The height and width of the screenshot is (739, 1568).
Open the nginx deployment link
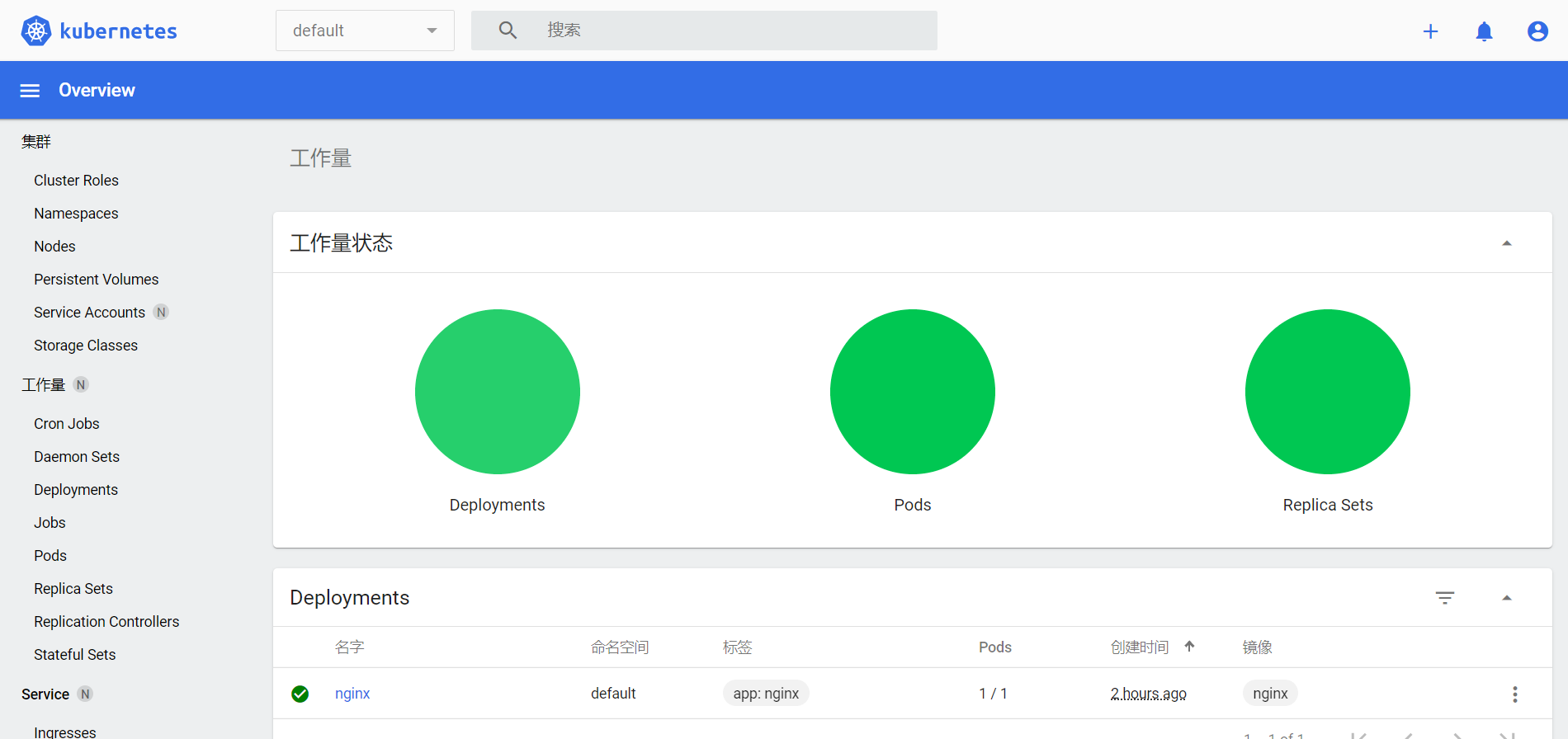tap(352, 694)
